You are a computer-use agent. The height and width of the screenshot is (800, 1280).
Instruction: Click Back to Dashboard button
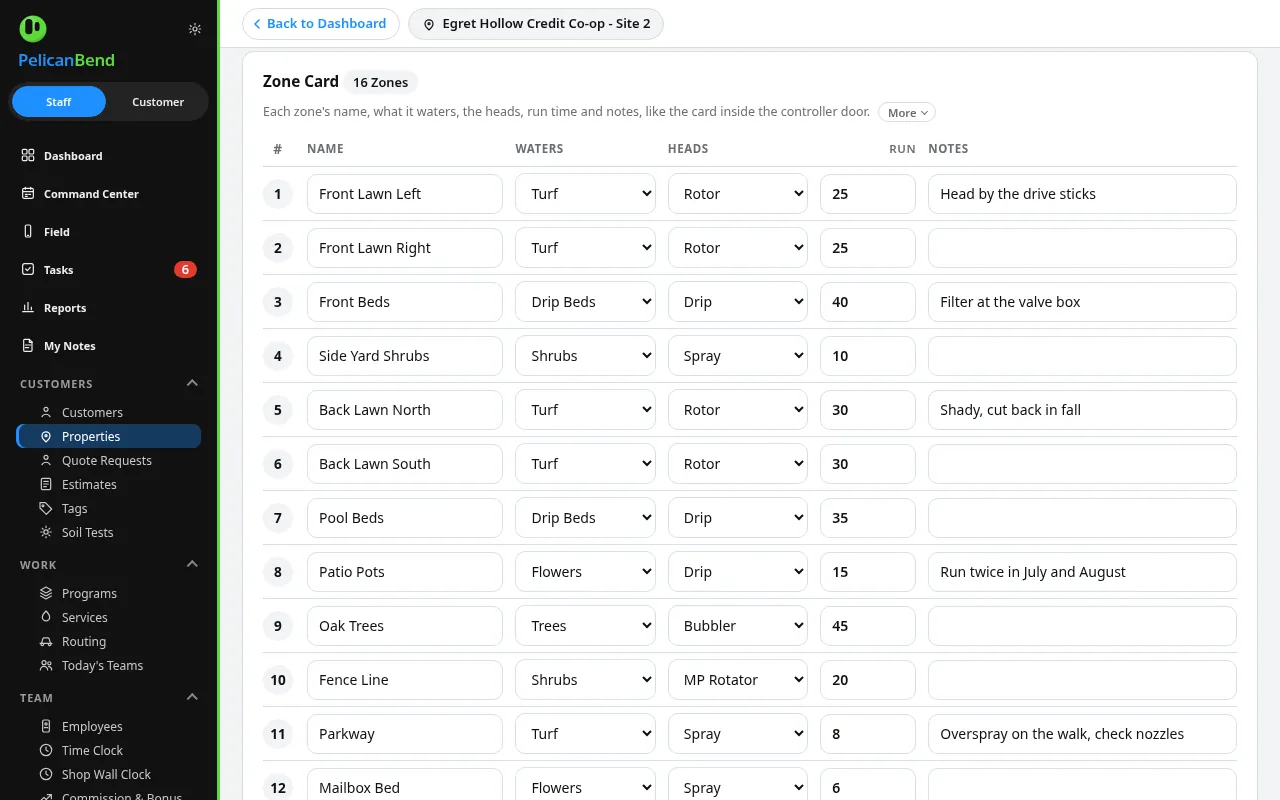click(321, 24)
